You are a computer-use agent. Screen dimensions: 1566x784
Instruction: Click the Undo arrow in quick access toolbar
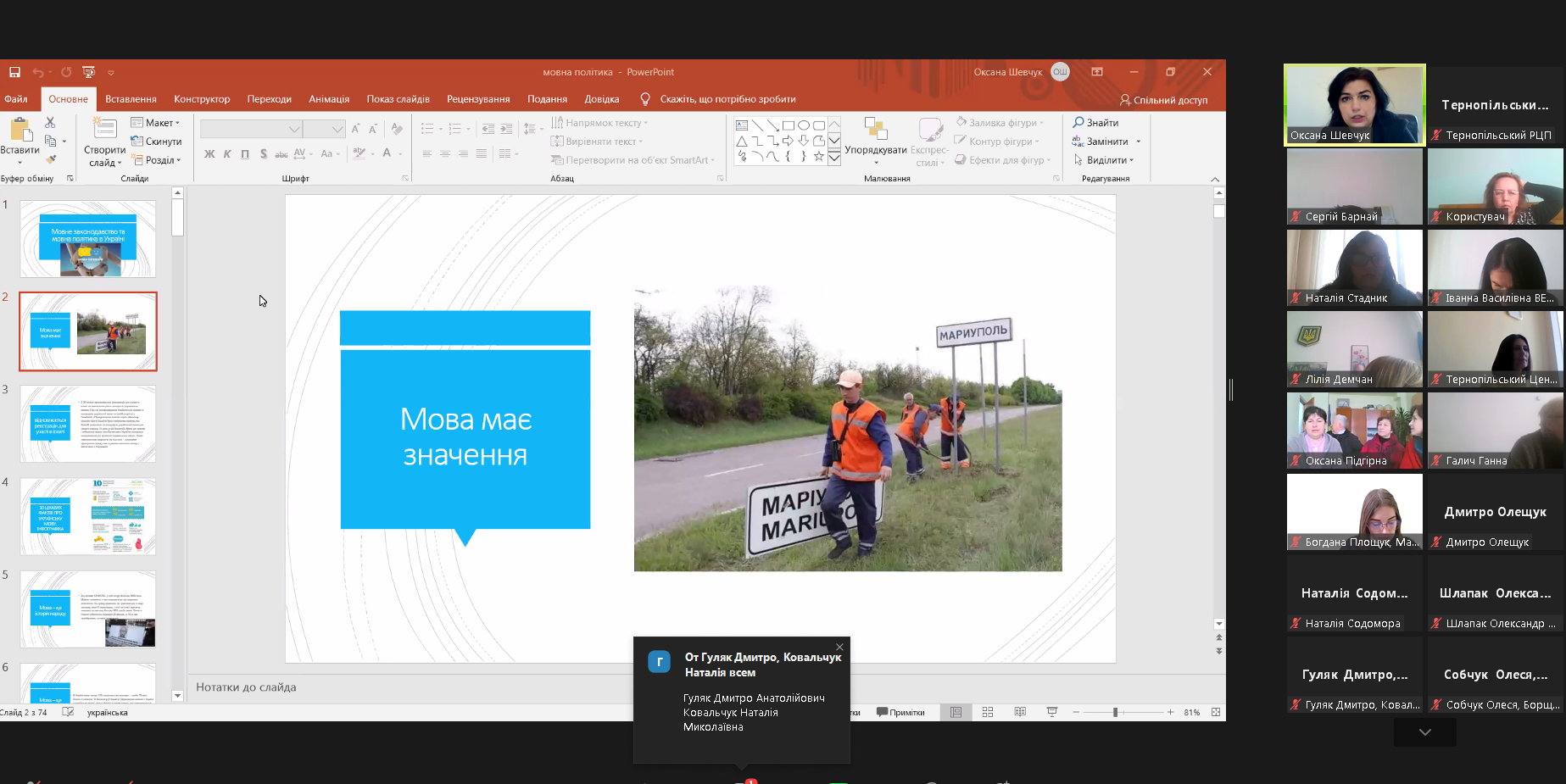[x=37, y=72]
